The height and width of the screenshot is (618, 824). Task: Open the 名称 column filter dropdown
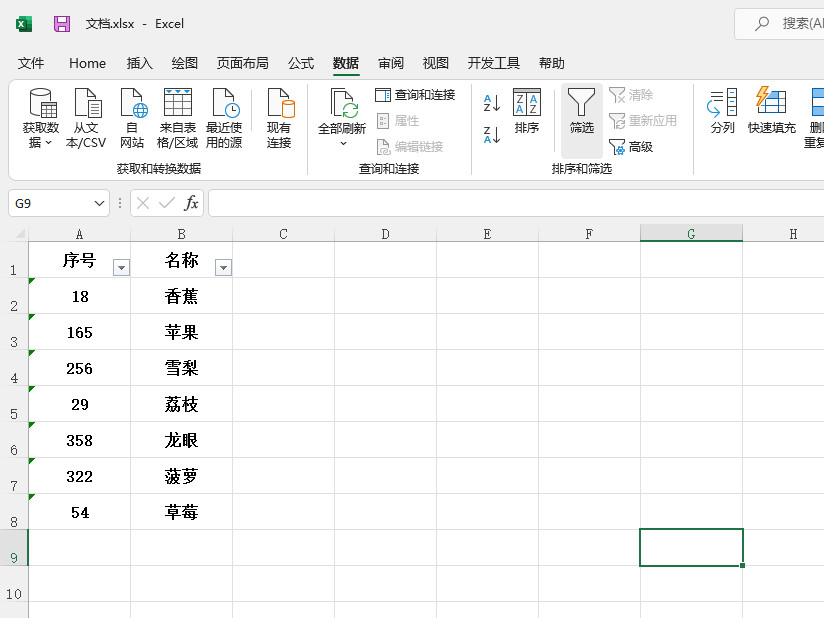click(x=223, y=267)
